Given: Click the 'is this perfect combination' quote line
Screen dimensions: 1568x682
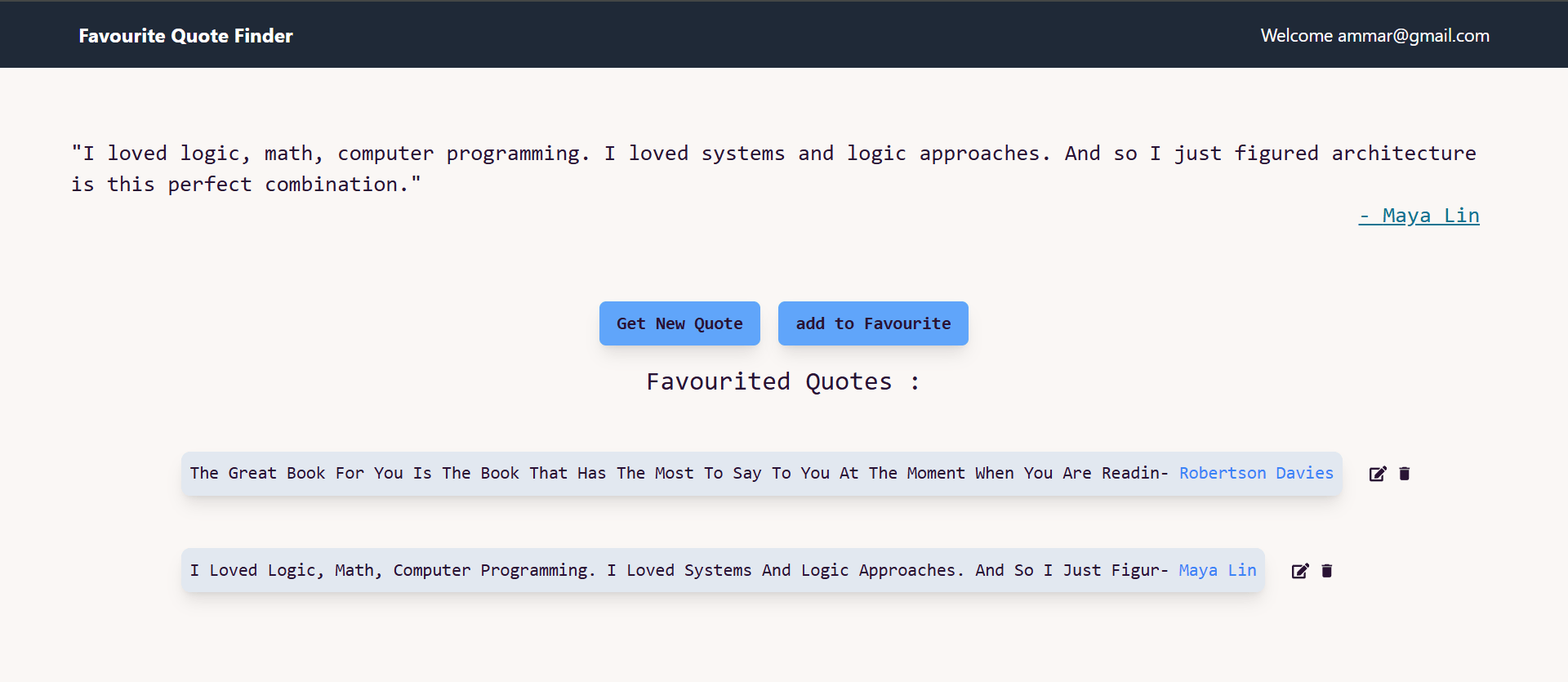Looking at the screenshot, I should coord(245,185).
